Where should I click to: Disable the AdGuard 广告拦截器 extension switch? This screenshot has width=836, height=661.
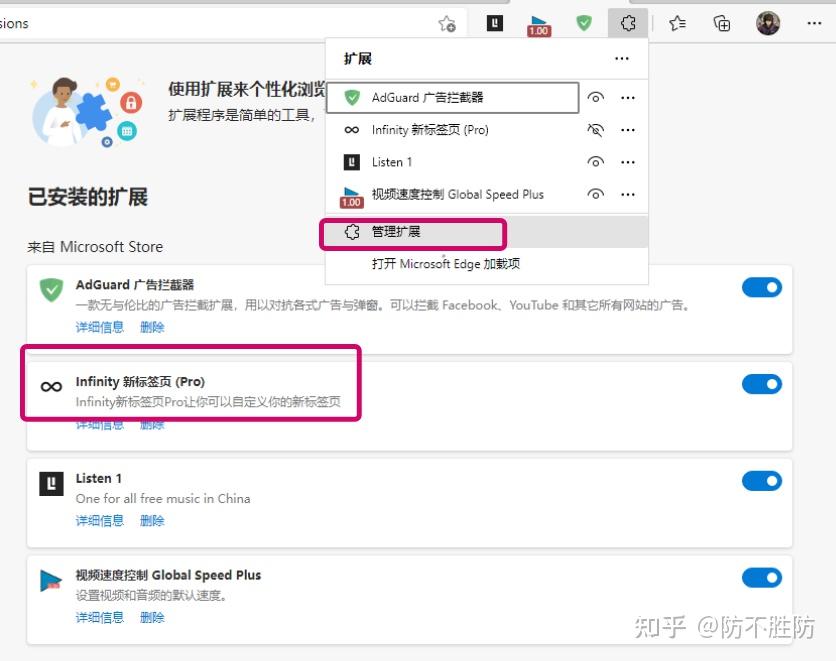click(x=762, y=287)
